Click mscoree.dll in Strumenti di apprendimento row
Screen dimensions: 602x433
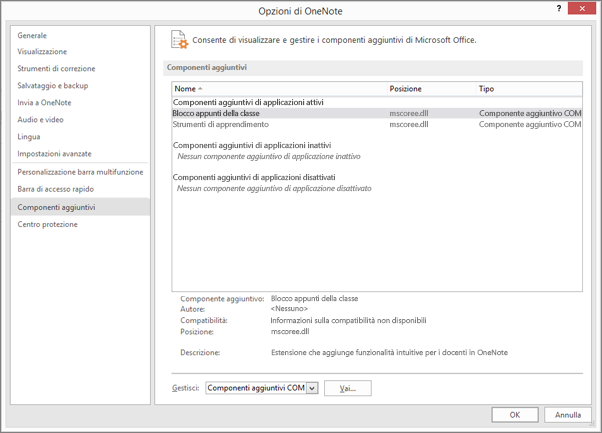[409, 124]
